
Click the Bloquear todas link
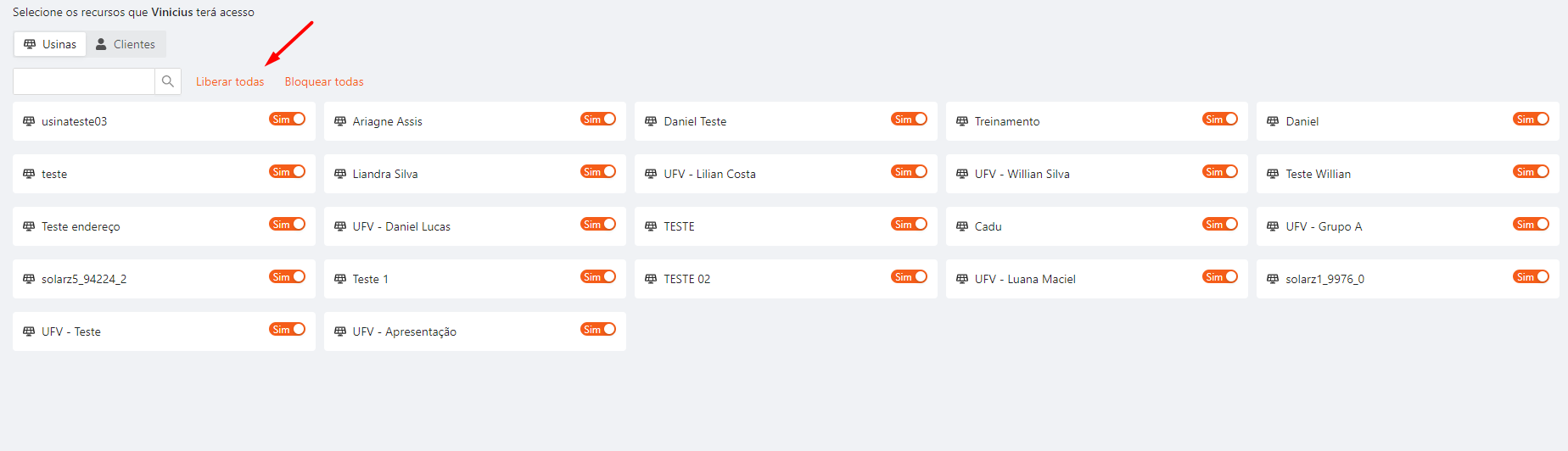[x=324, y=82]
